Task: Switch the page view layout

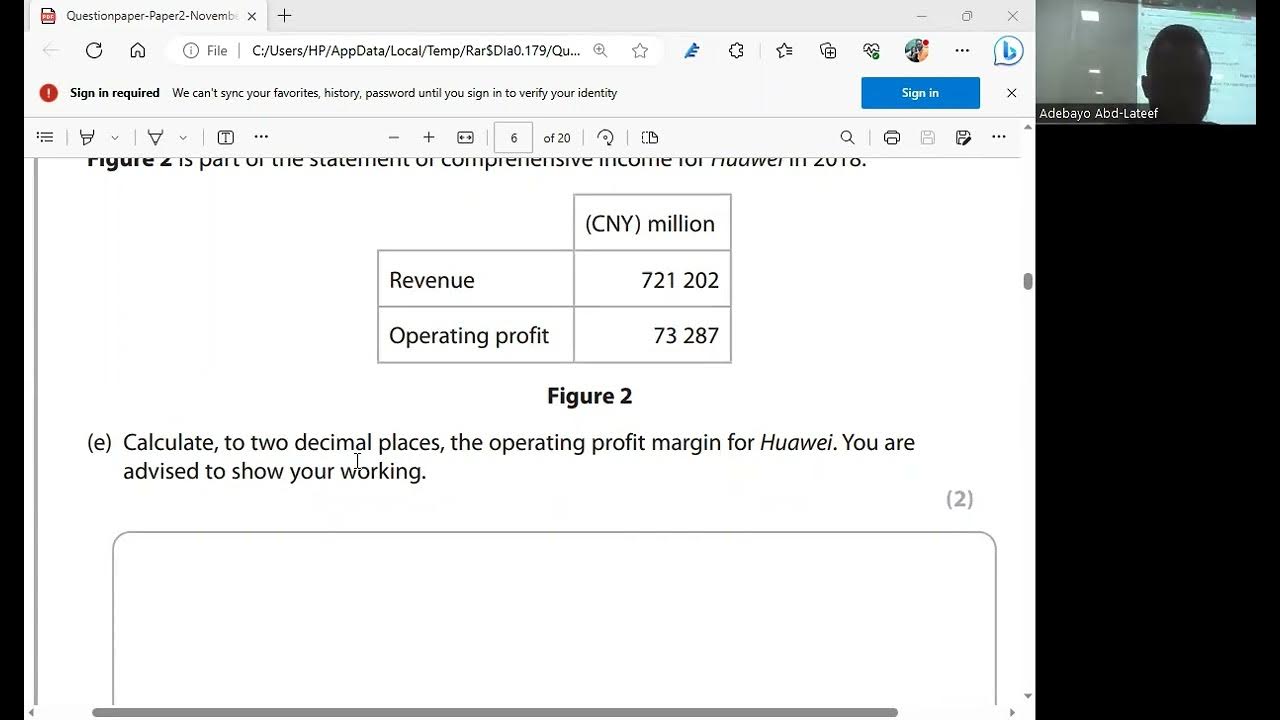Action: tap(650, 137)
